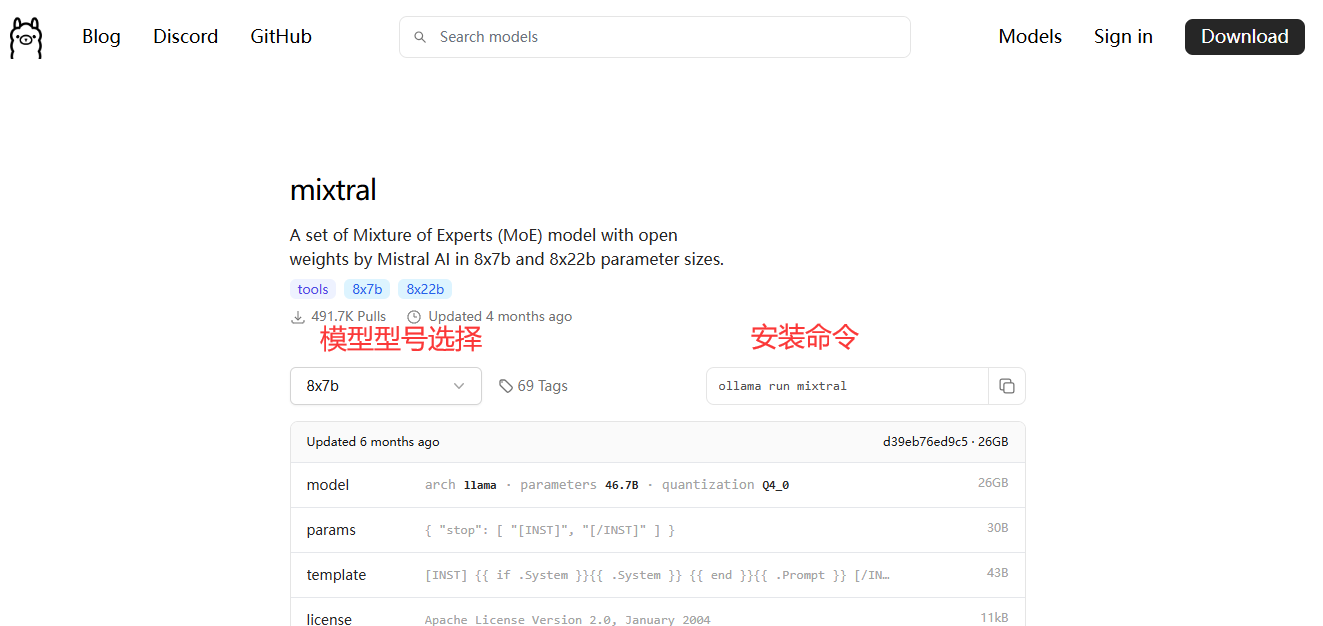Click the parameters 46.7B value

(621, 485)
